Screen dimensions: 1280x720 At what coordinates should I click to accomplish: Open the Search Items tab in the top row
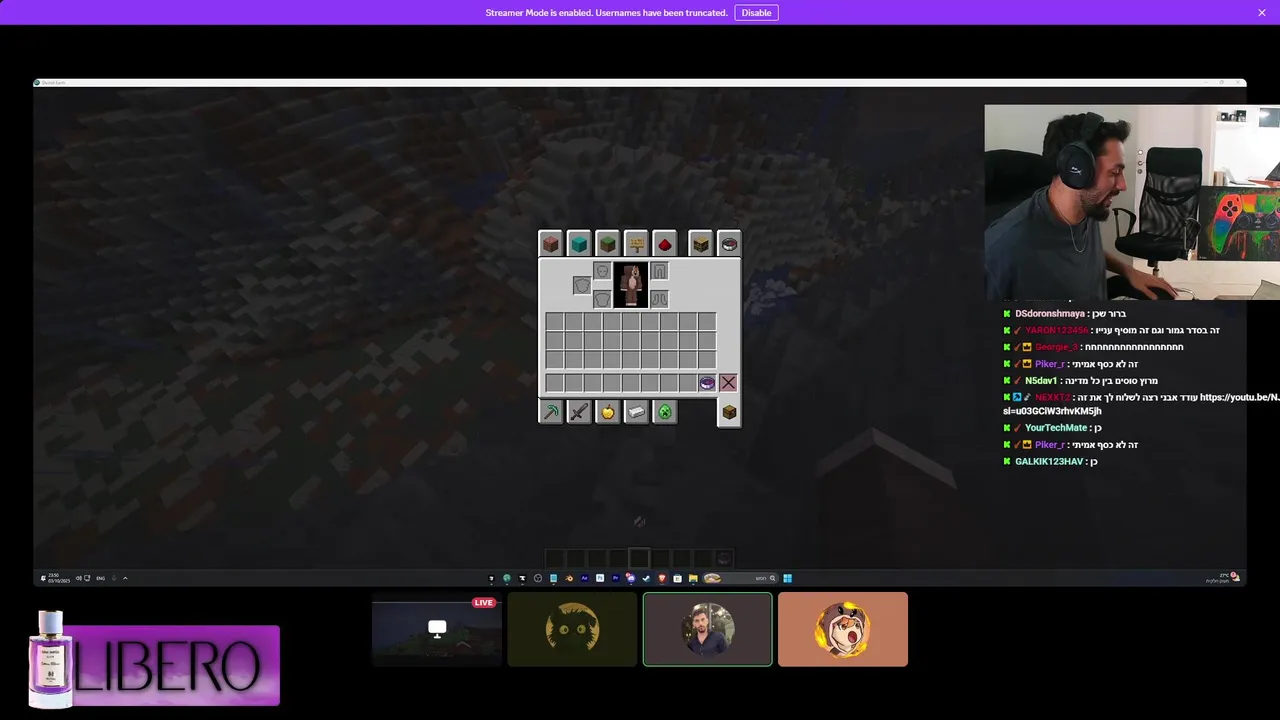[729, 244]
